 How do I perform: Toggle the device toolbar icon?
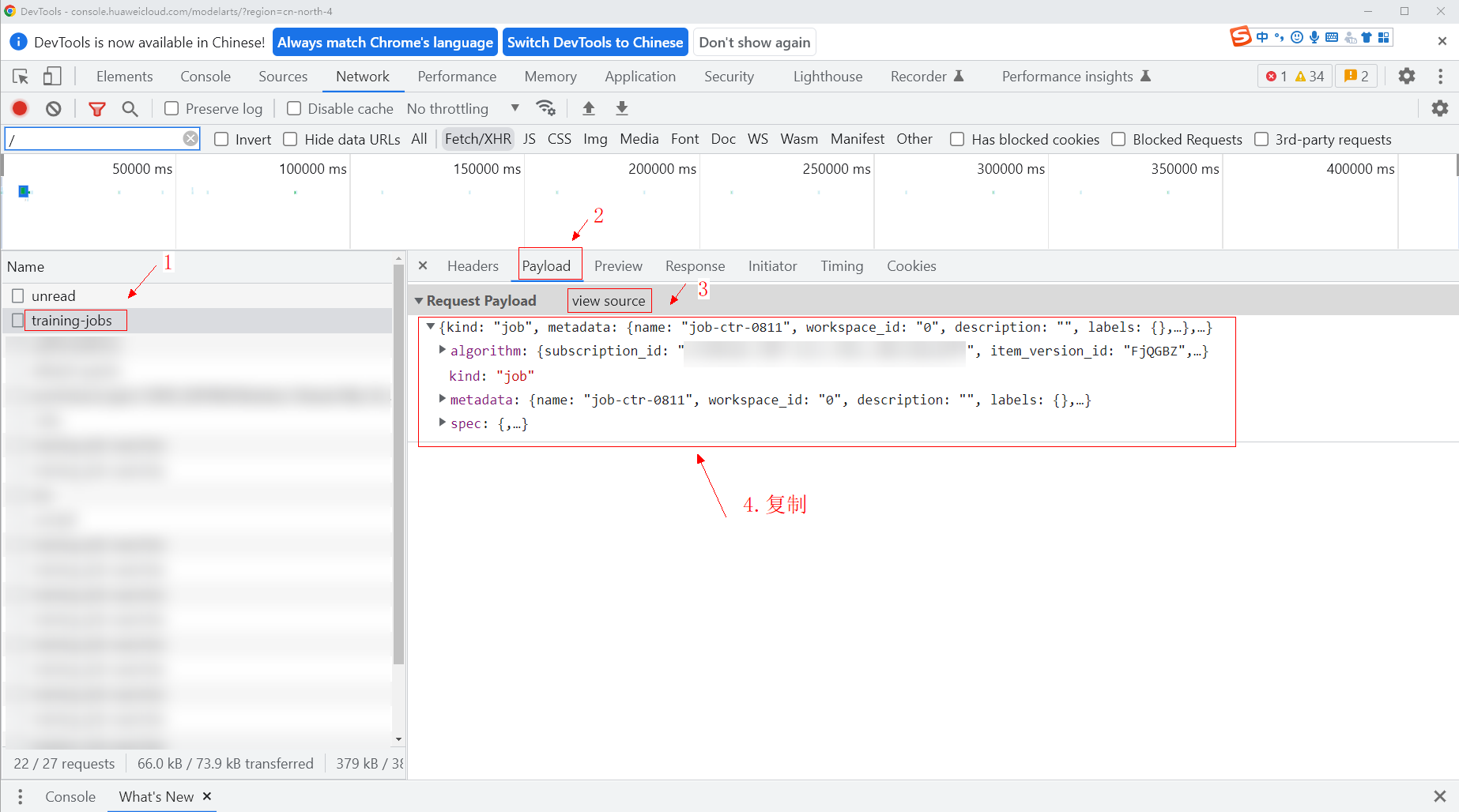[52, 77]
